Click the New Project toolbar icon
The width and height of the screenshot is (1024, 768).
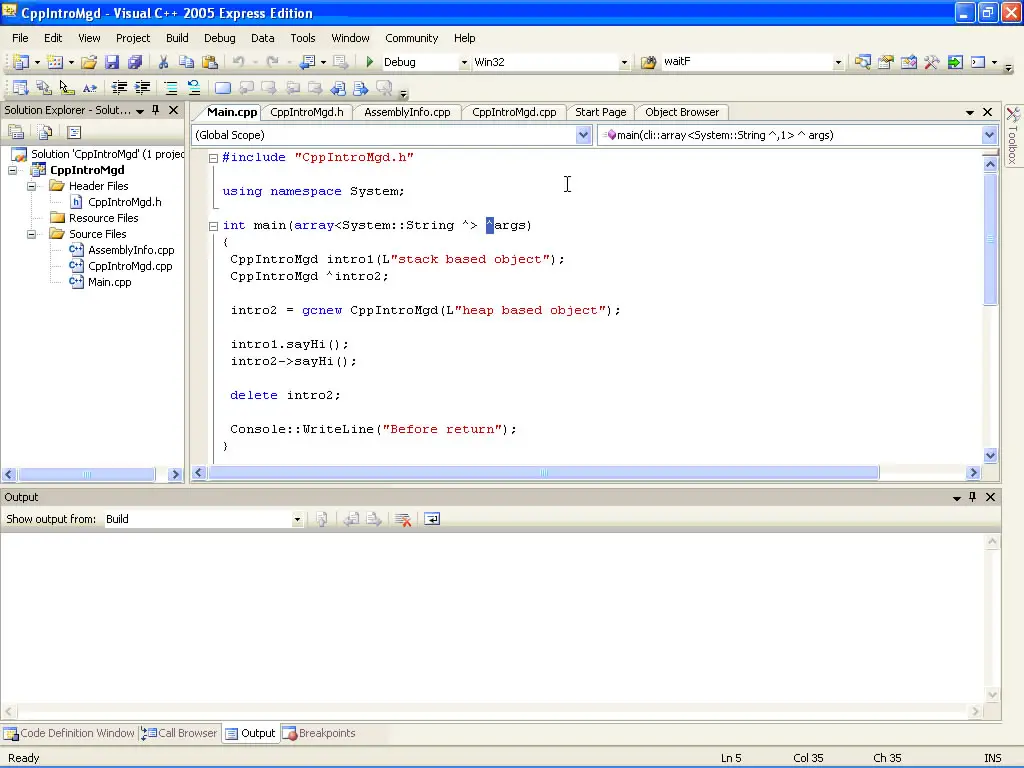point(20,62)
